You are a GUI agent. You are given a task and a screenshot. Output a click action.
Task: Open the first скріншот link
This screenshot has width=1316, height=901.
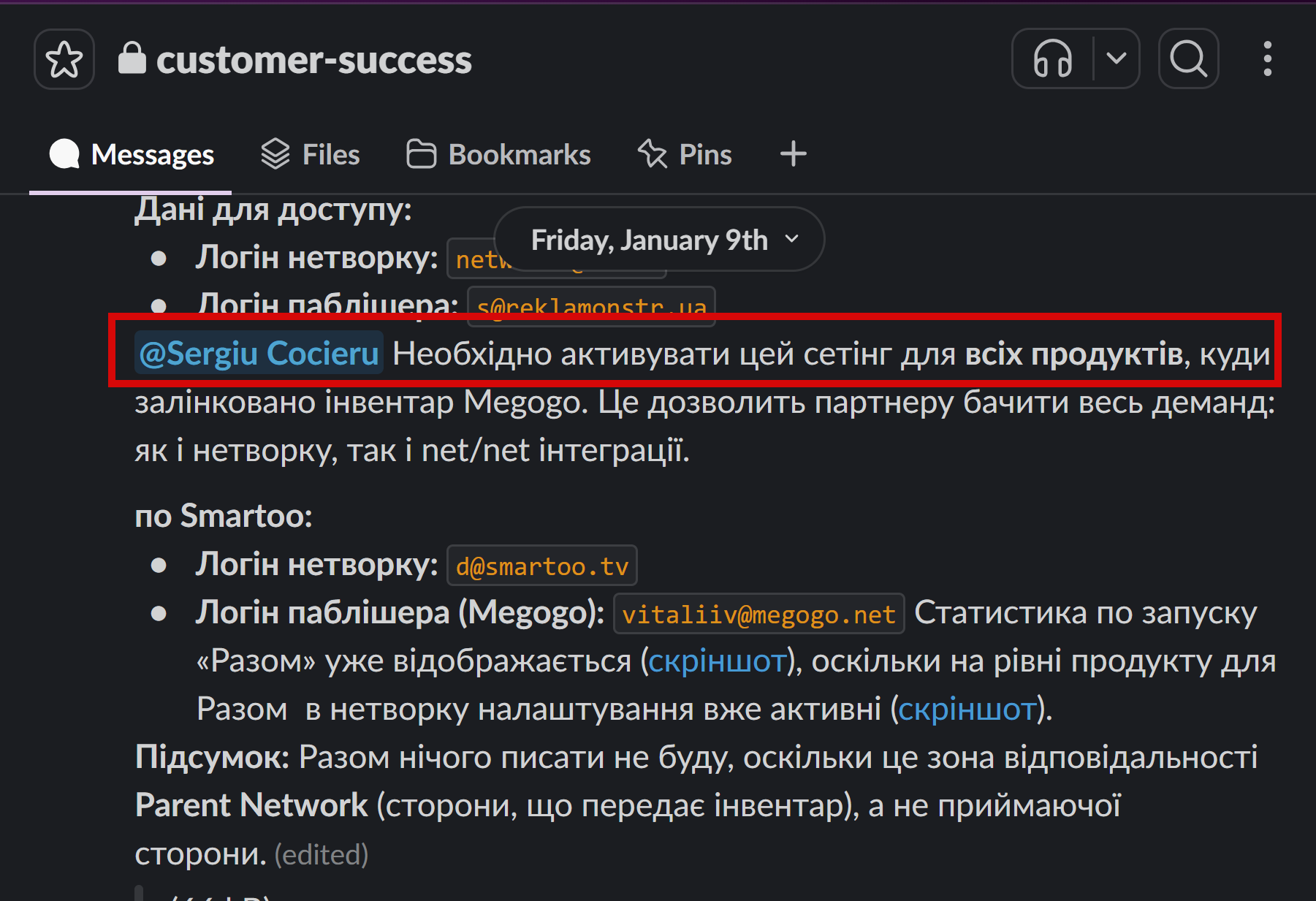[x=717, y=661]
